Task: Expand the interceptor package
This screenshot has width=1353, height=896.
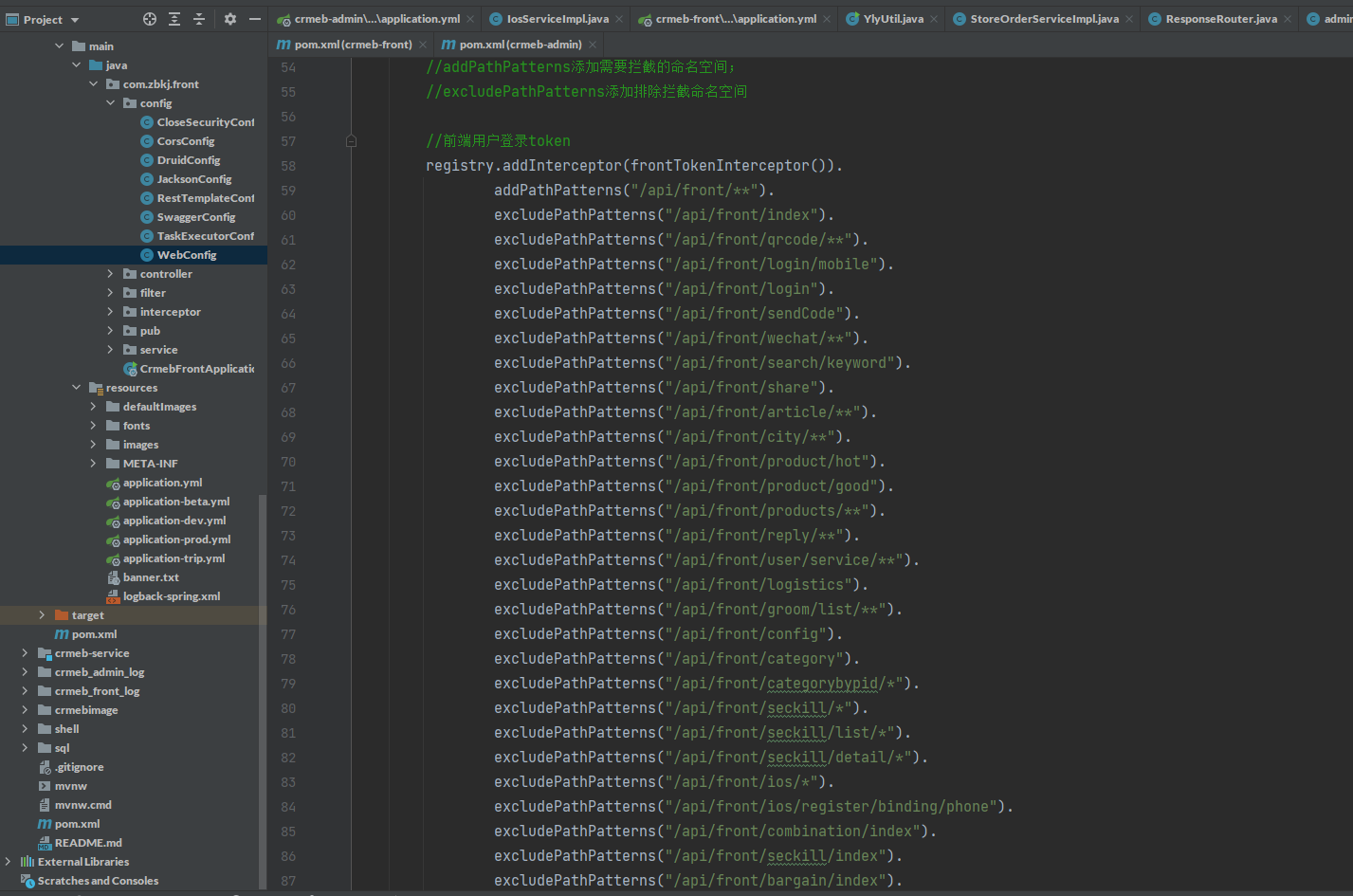Action: click(111, 311)
